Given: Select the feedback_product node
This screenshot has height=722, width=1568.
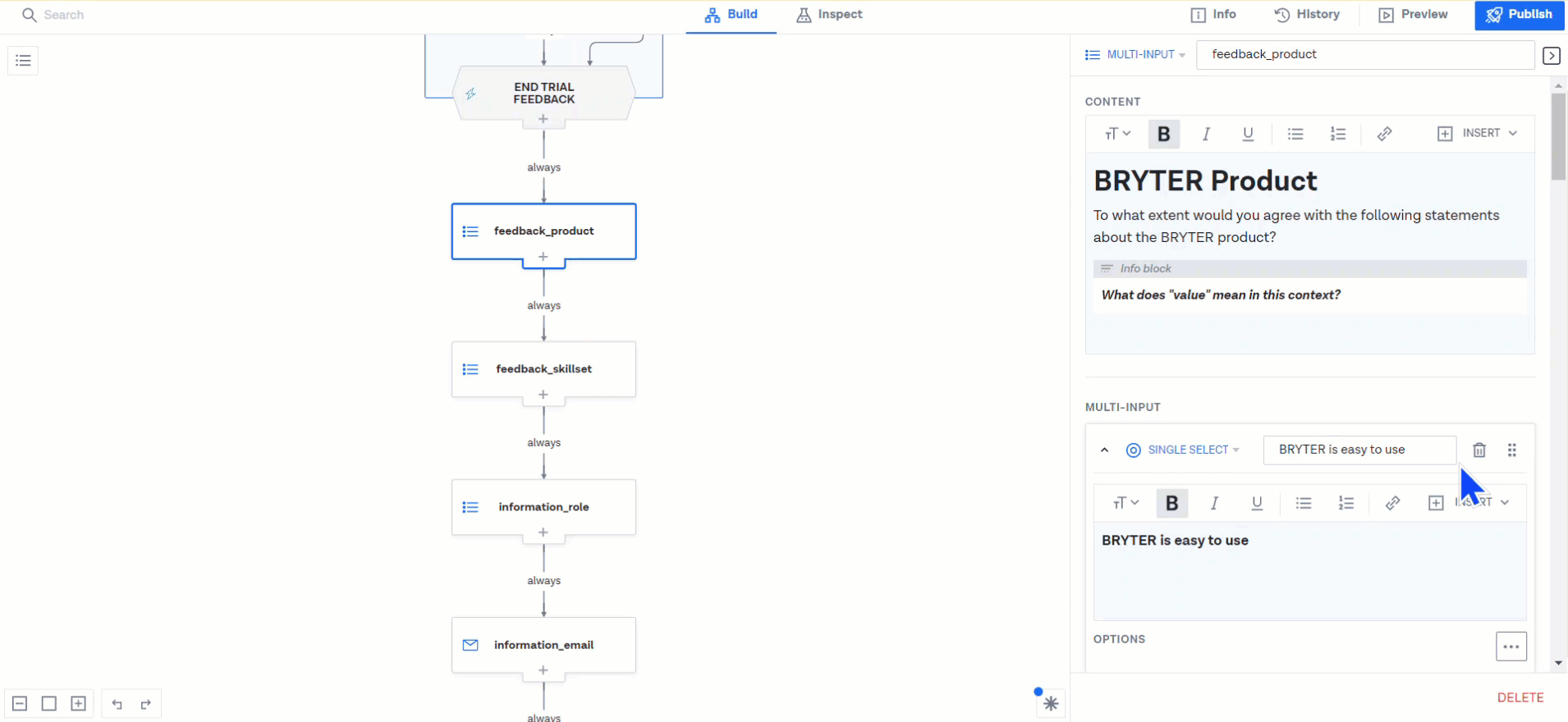Looking at the screenshot, I should [x=543, y=231].
